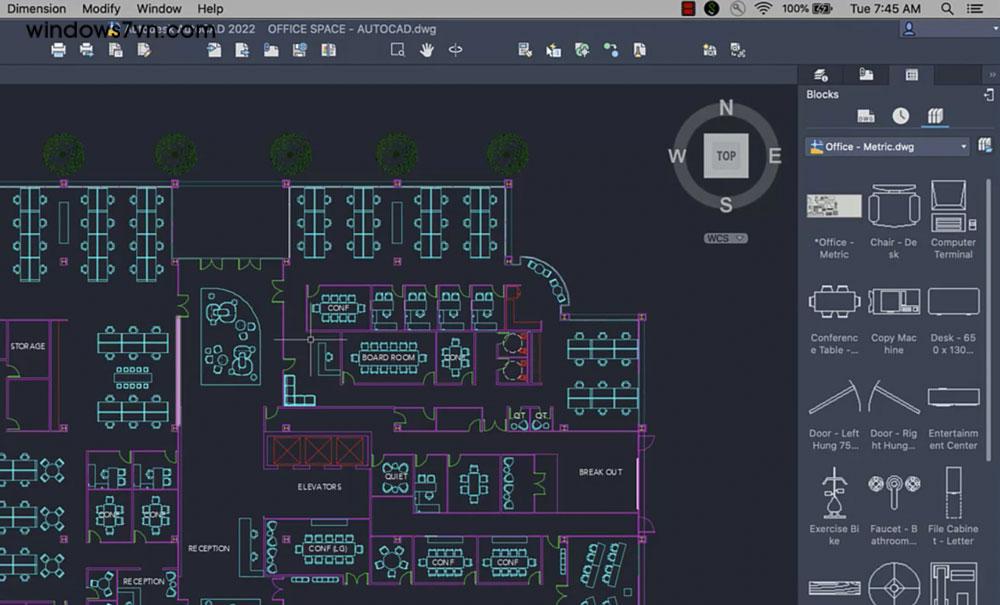The image size is (1000, 605).
Task: Click the stacked pages icon next to printers
Action: click(115, 50)
